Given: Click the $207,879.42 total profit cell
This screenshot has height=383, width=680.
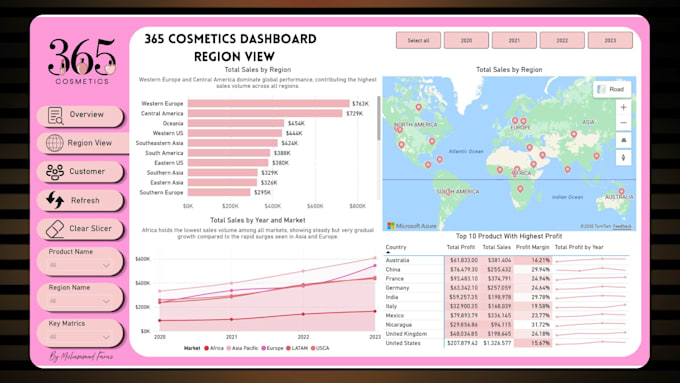Looking at the screenshot, I should tap(461, 343).
